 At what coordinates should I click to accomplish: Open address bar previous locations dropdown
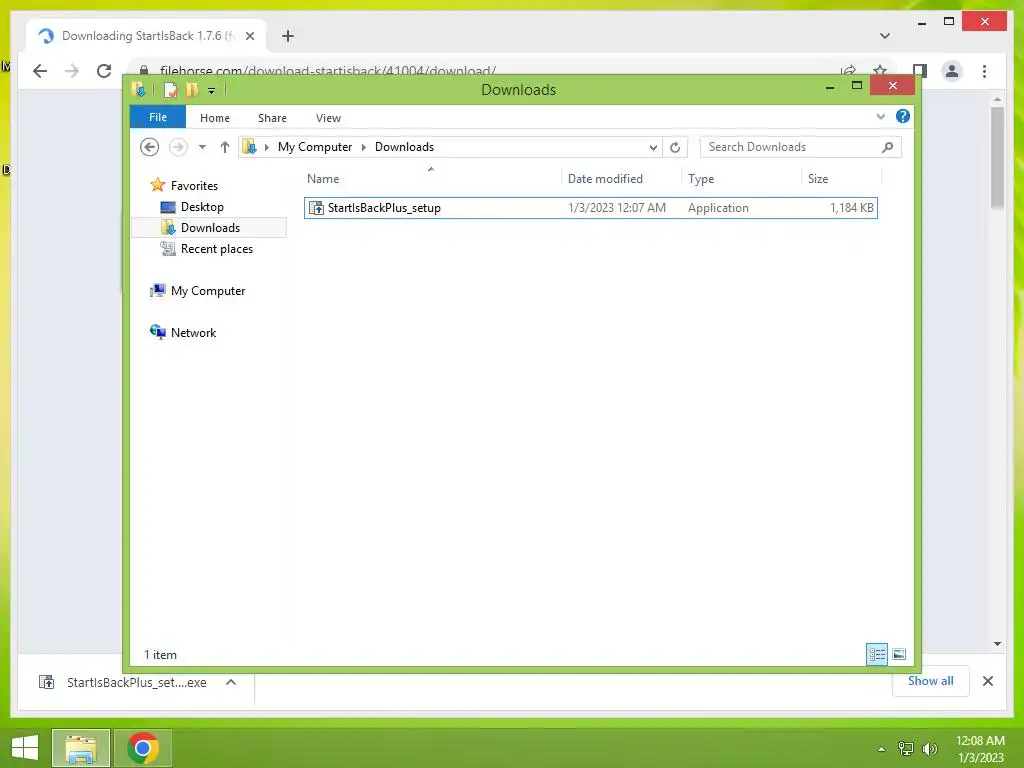coord(652,148)
